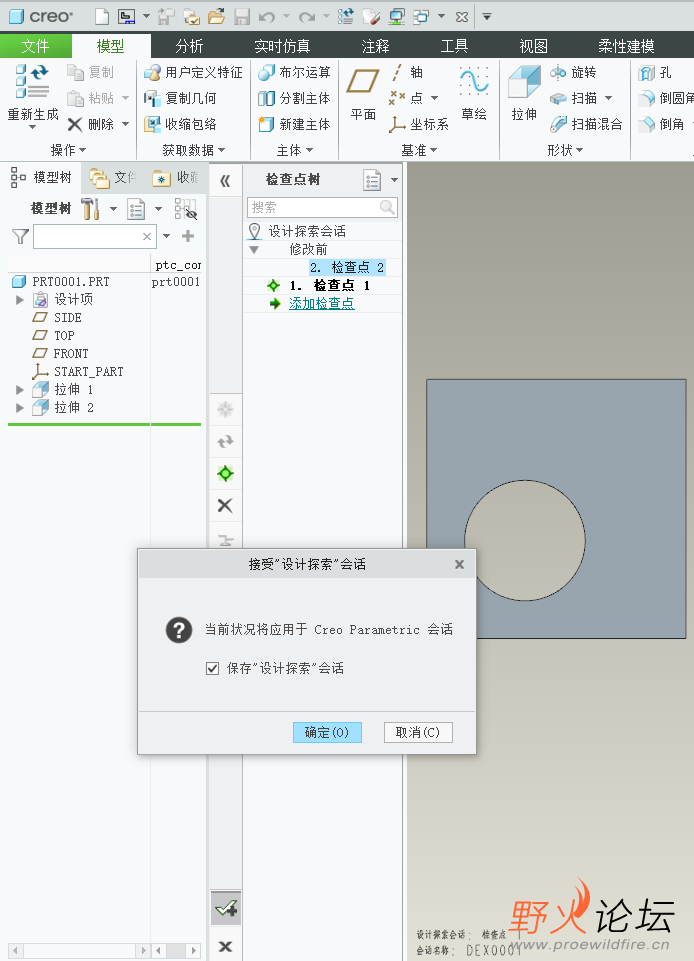This screenshot has width=694, height=961.
Task: Click 用户定义特征 user-defined feature
Action: pyautogui.click(x=193, y=72)
